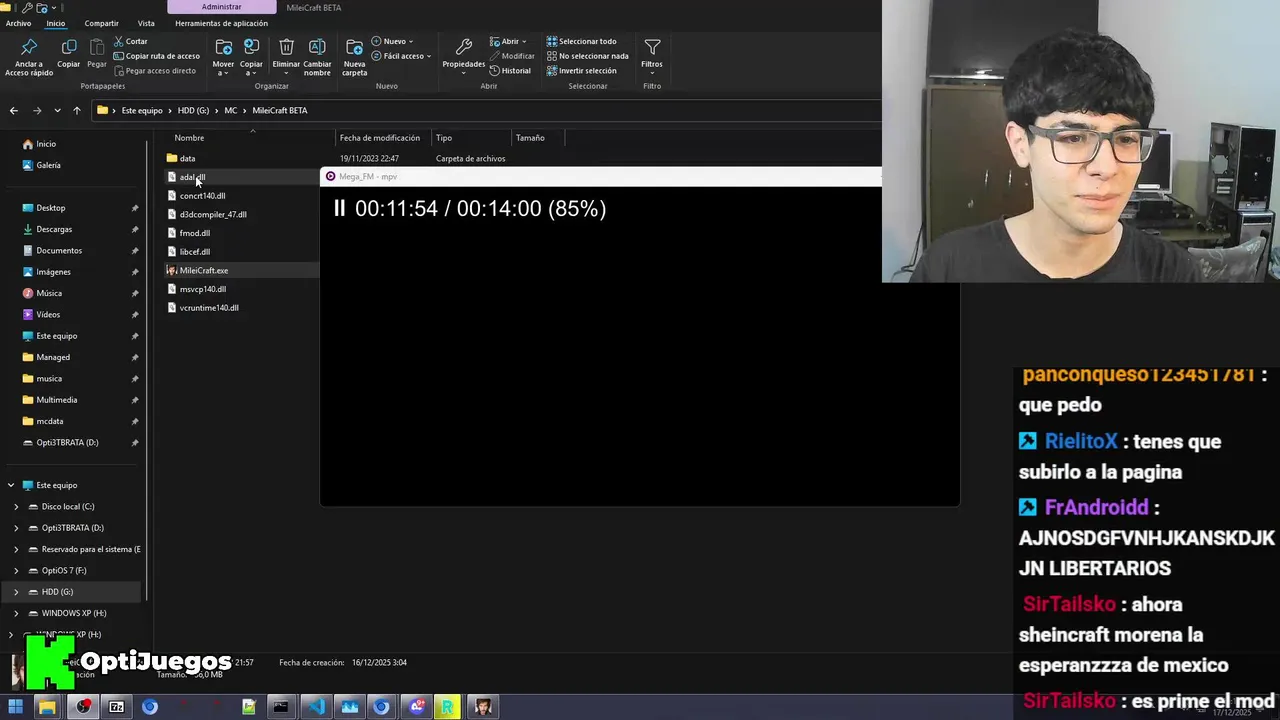
Task: Click the Pegar clipboard icon
Action: (97, 54)
